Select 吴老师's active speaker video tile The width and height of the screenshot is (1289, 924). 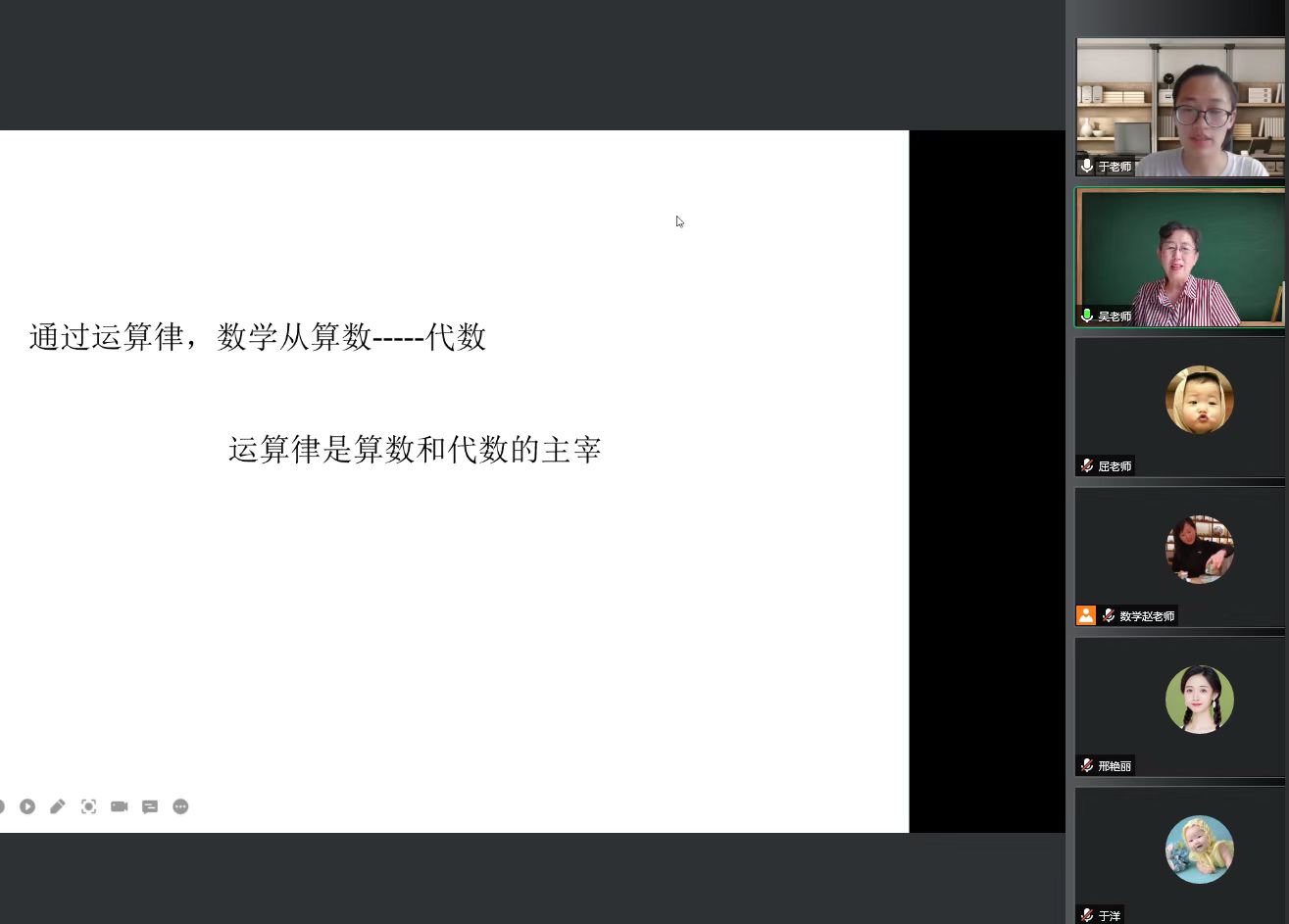click(x=1180, y=257)
